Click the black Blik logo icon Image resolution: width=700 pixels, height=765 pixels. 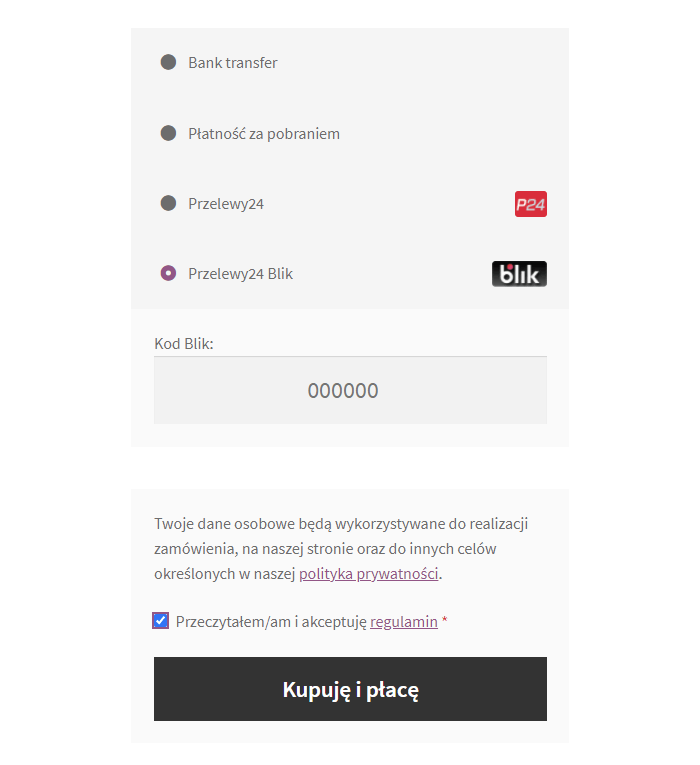519,274
